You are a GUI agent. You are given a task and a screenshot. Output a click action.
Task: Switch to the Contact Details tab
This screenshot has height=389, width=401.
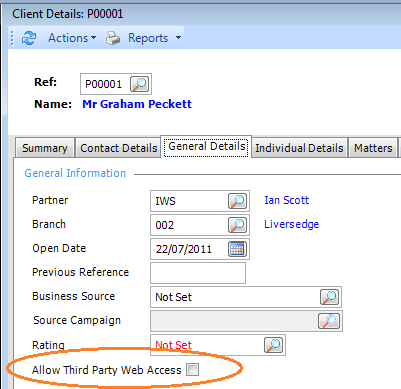118,148
